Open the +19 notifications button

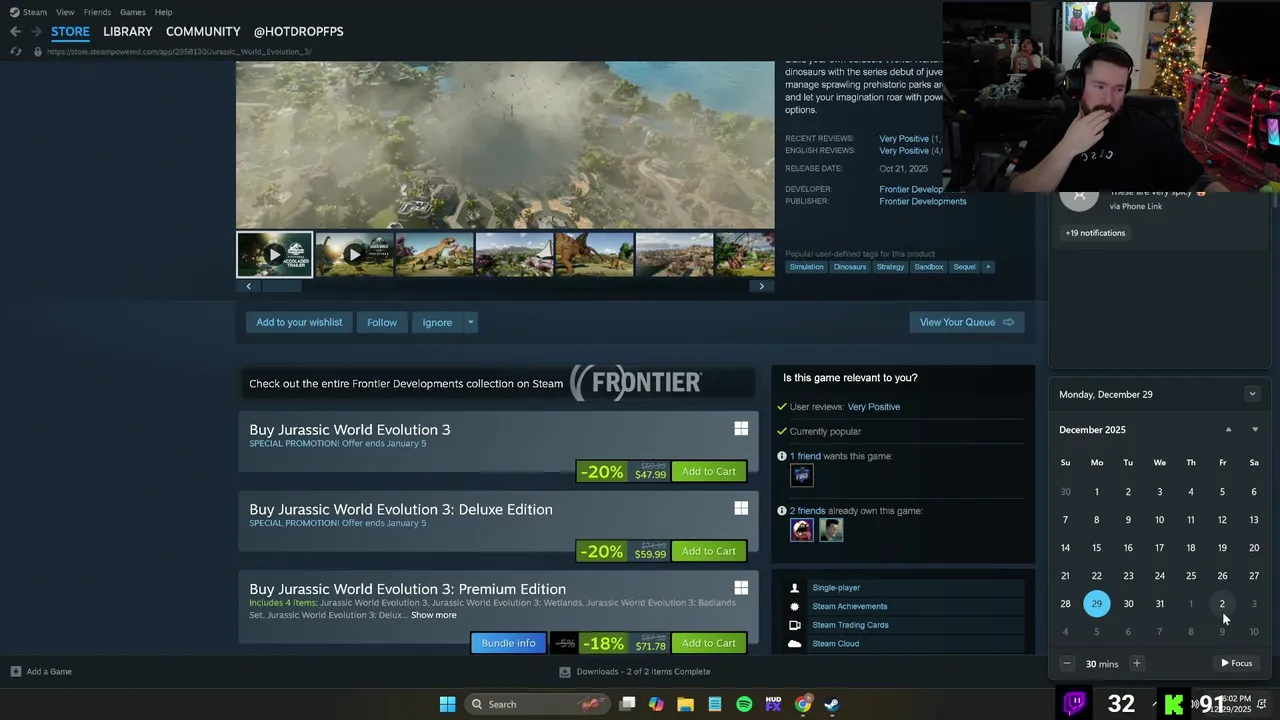click(1095, 233)
